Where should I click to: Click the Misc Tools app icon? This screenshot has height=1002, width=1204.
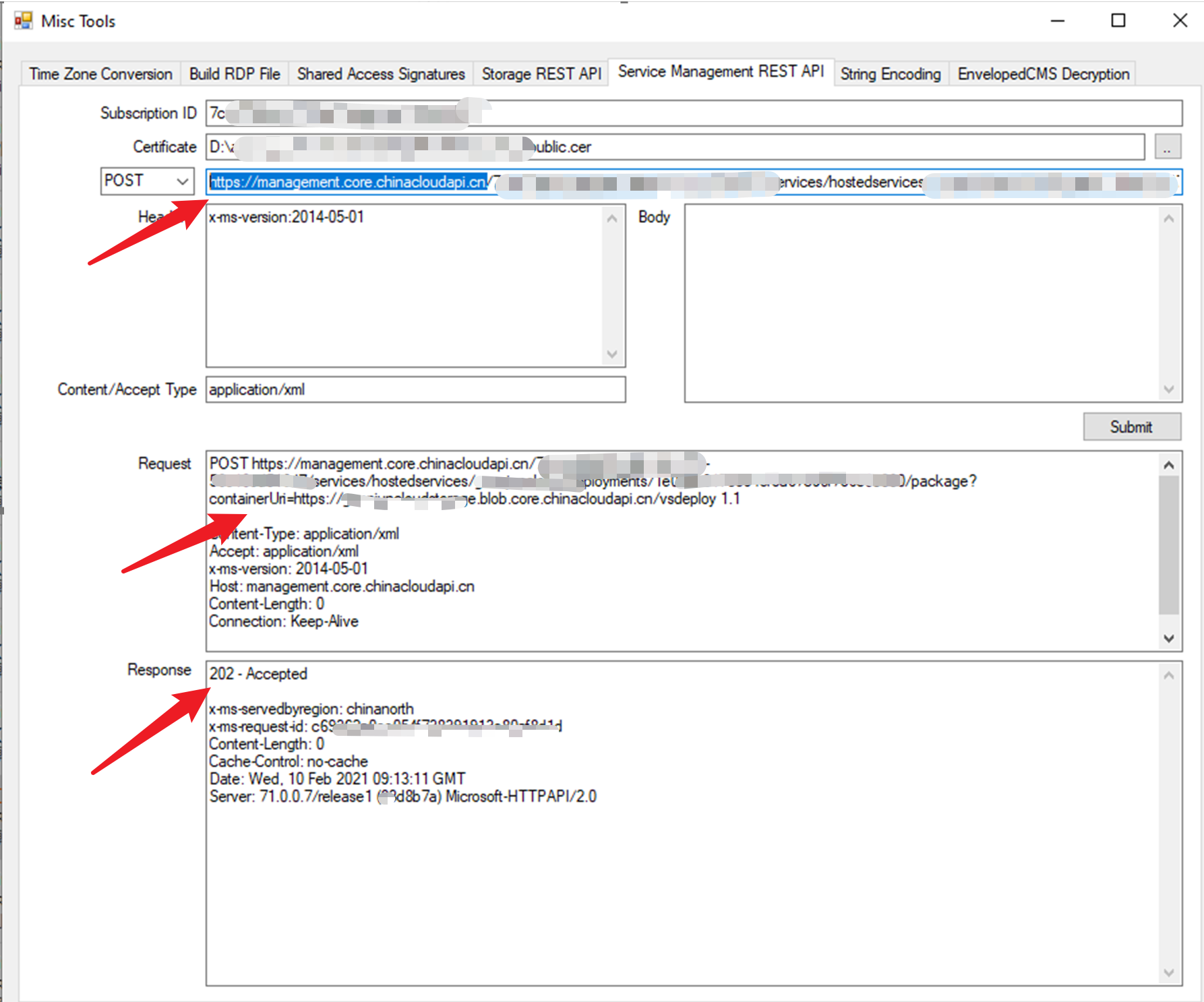click(23, 21)
